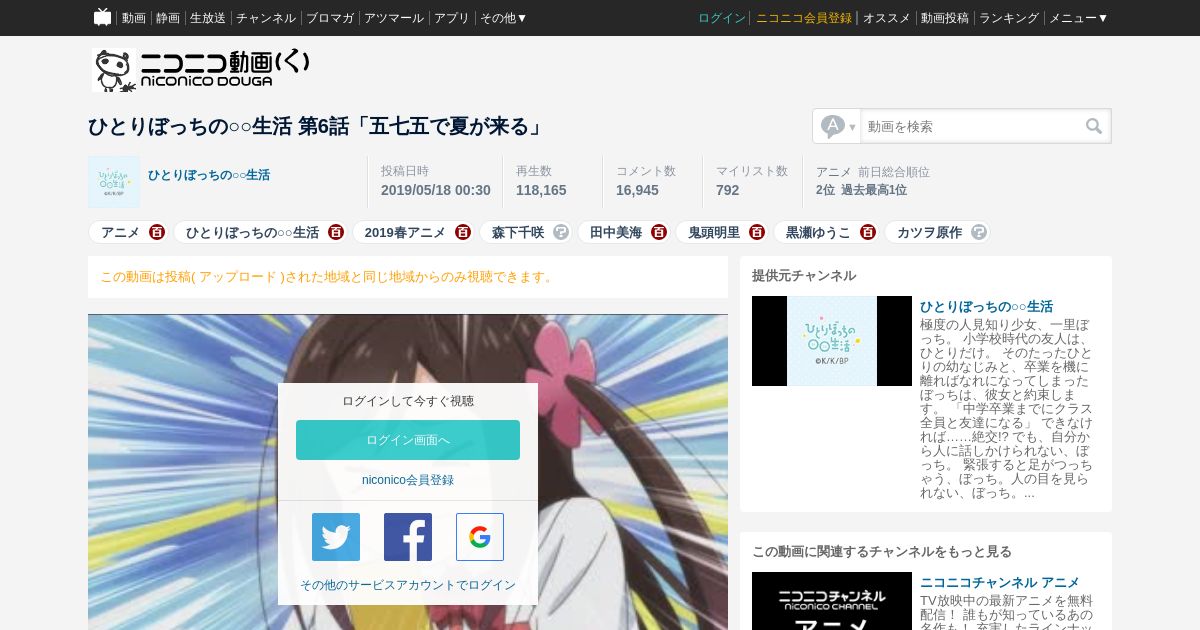
Task: Open dictionary icon beside 黒瀬ゆうこ tag
Action: click(868, 232)
